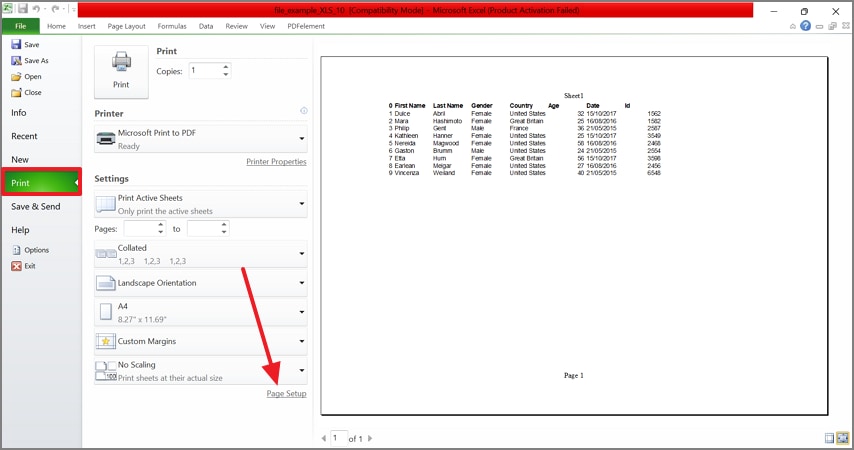Expand the Print Active Sheets dropdown
Screen dimensions: 854x450
(200, 204)
